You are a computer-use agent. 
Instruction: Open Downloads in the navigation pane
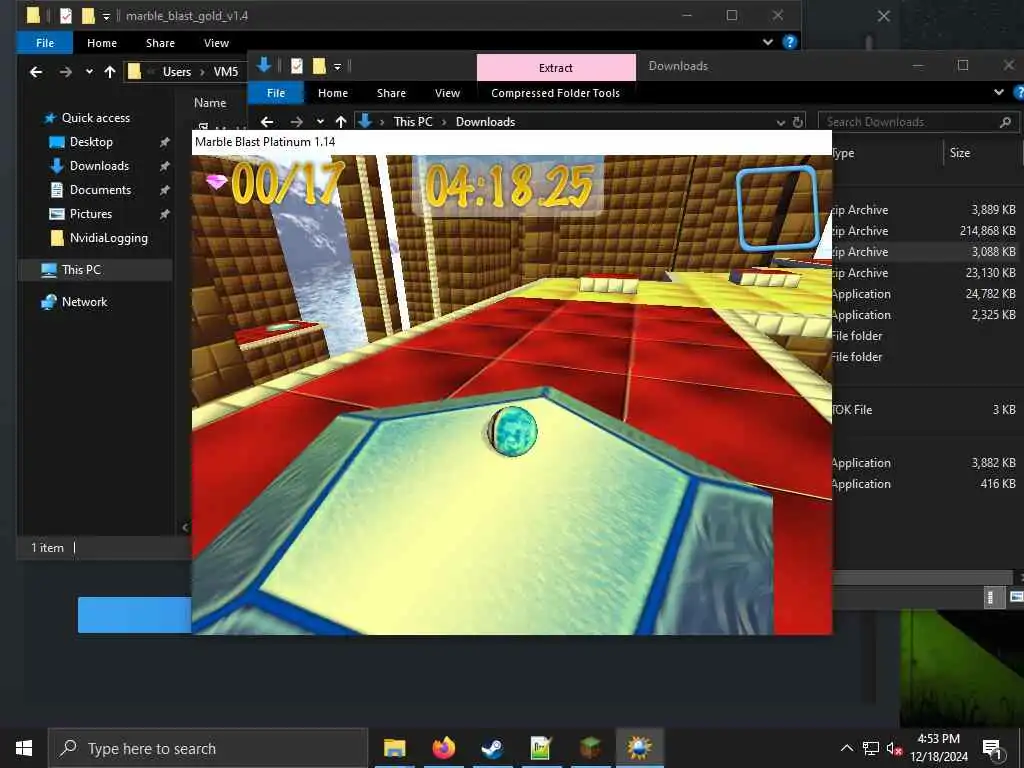click(99, 166)
